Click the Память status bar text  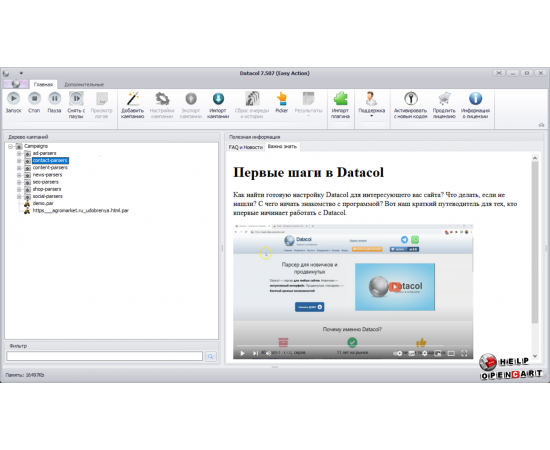pos(25,375)
